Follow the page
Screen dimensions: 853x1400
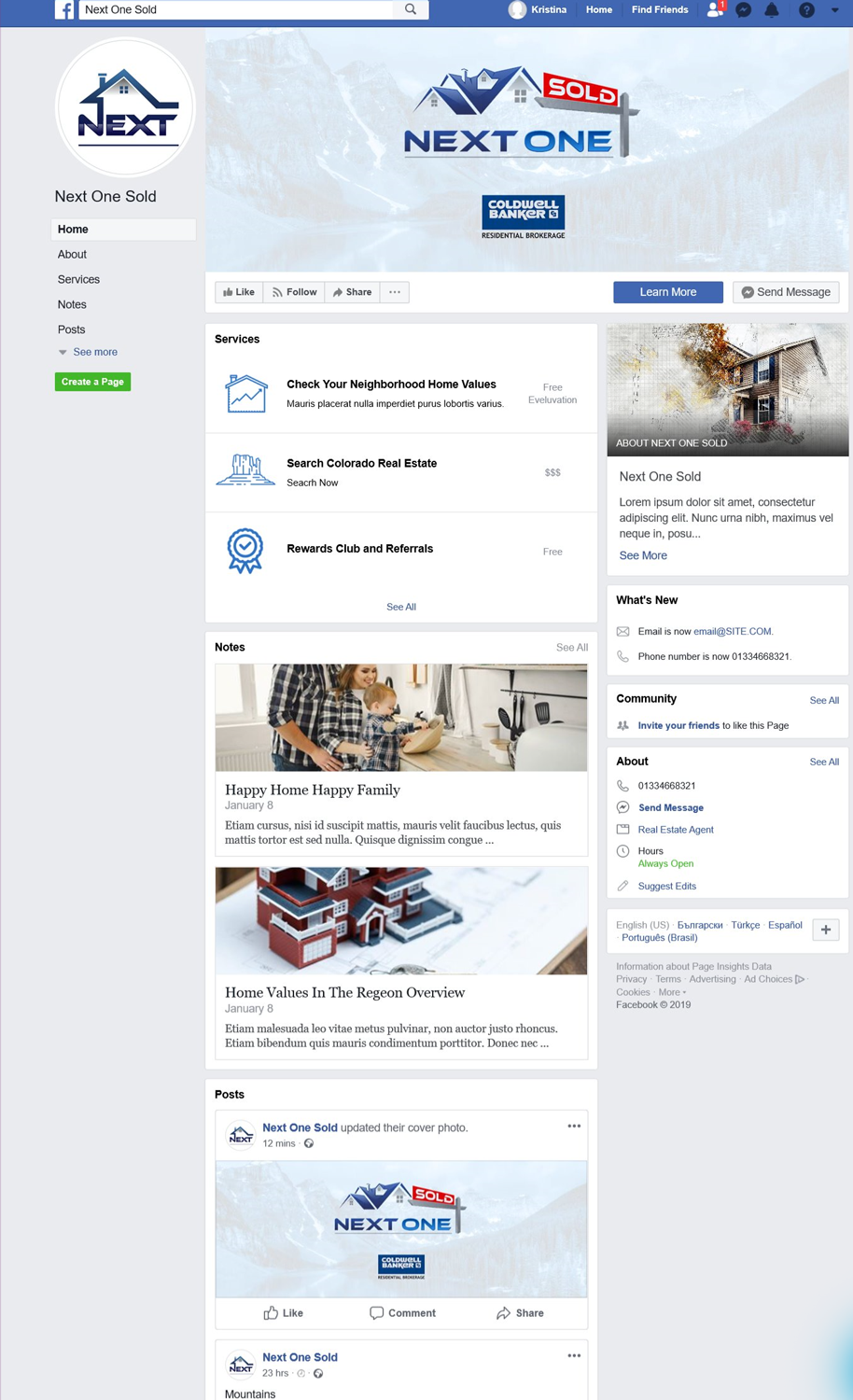(294, 292)
